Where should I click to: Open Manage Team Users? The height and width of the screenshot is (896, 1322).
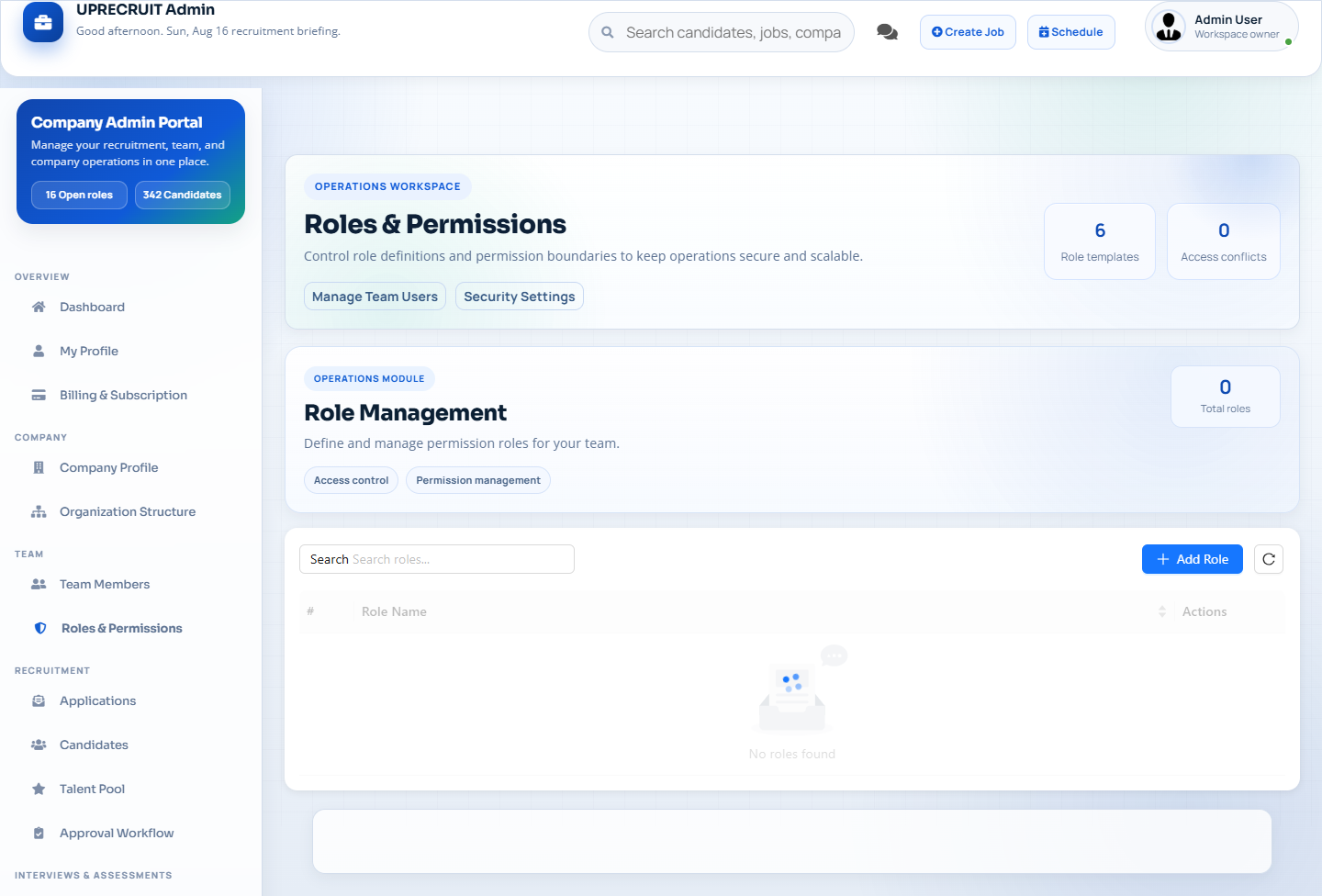coord(375,297)
